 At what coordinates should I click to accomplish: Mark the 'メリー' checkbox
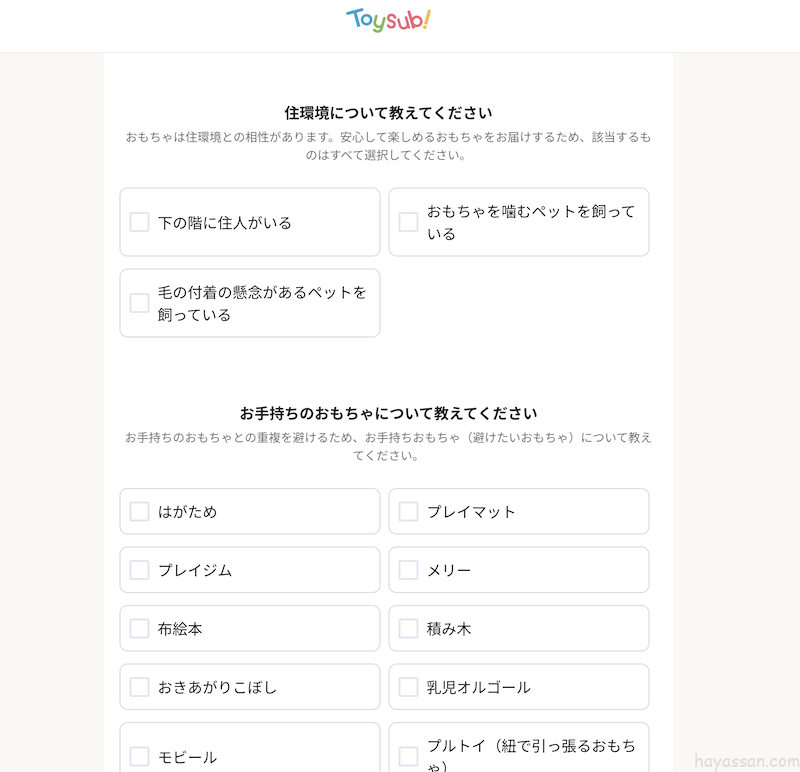[x=408, y=570]
